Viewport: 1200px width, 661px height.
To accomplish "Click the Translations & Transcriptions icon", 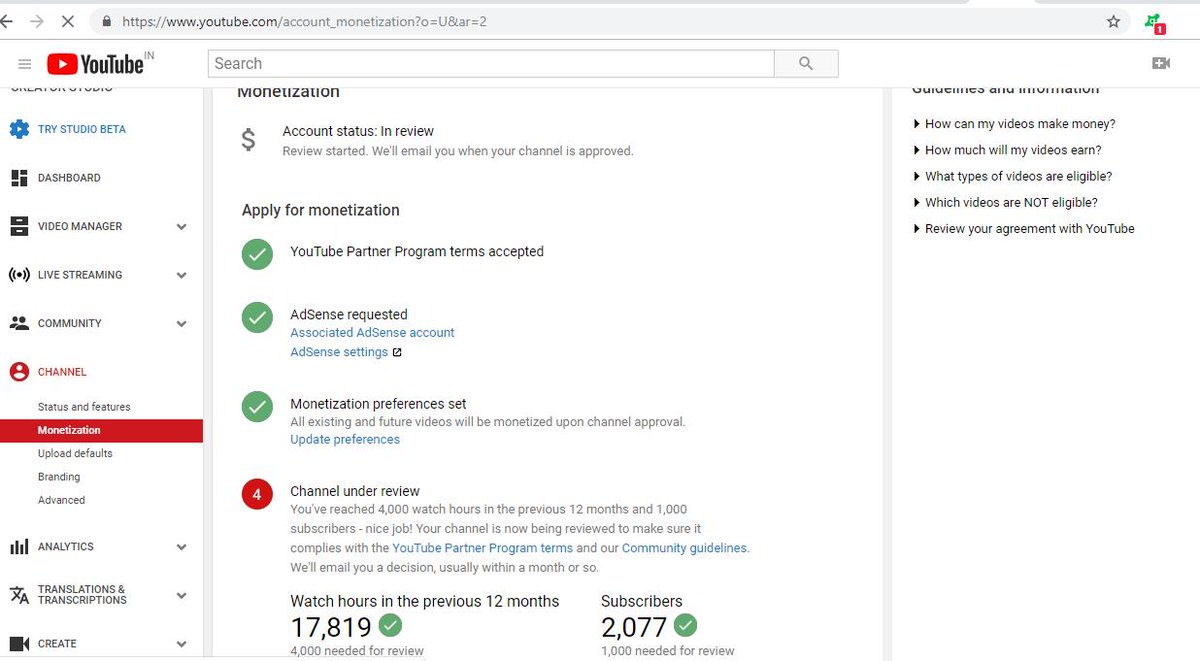I will [x=19, y=595].
